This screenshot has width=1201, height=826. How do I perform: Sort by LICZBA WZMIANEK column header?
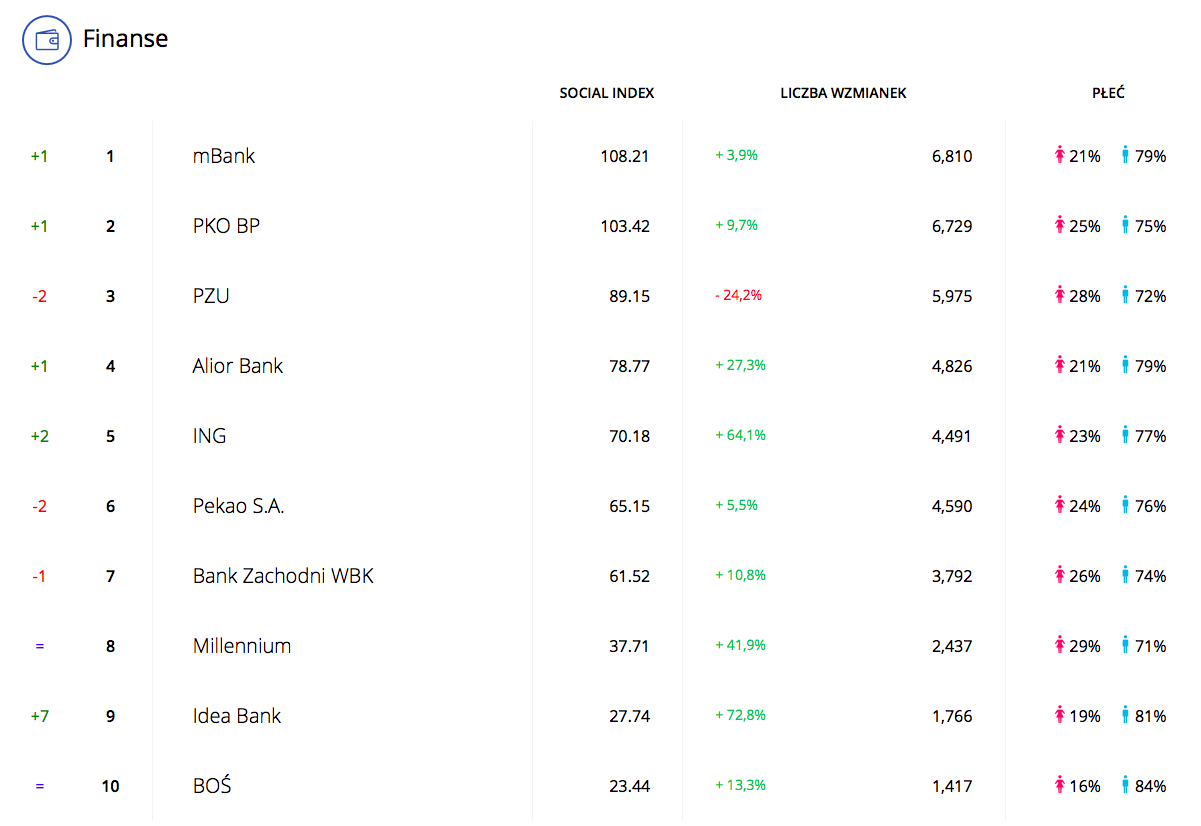pyautogui.click(x=843, y=93)
